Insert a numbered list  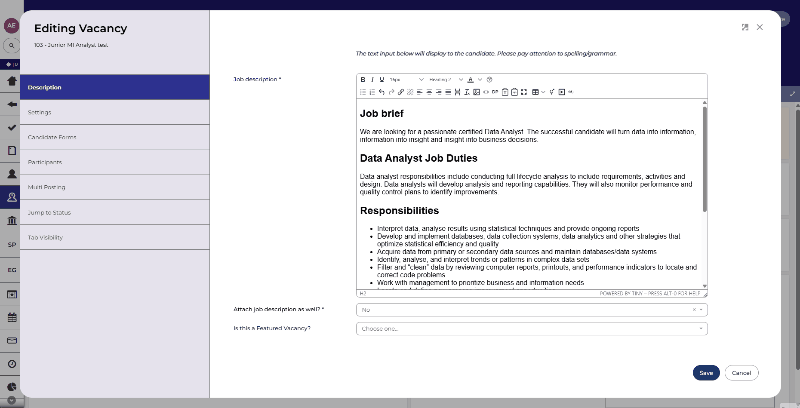pyautogui.click(x=372, y=92)
